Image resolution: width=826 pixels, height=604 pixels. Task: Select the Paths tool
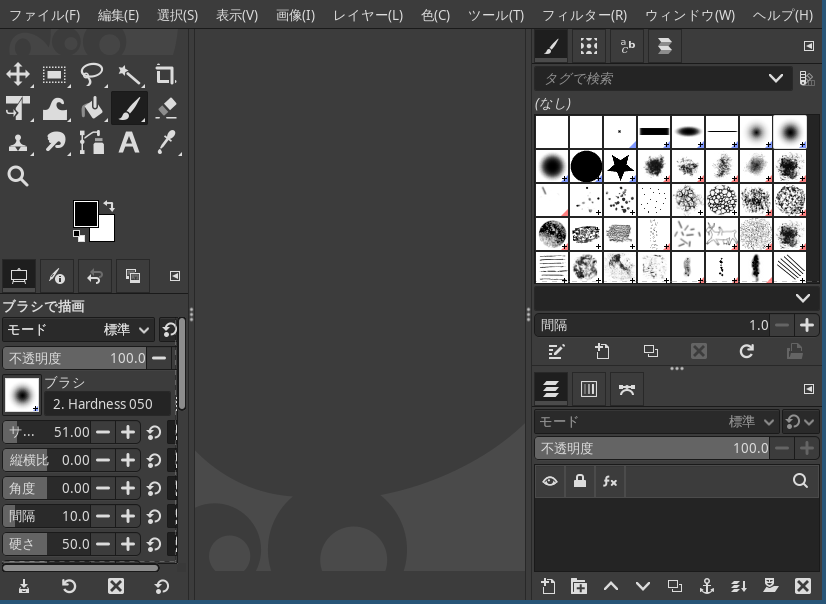point(92,143)
